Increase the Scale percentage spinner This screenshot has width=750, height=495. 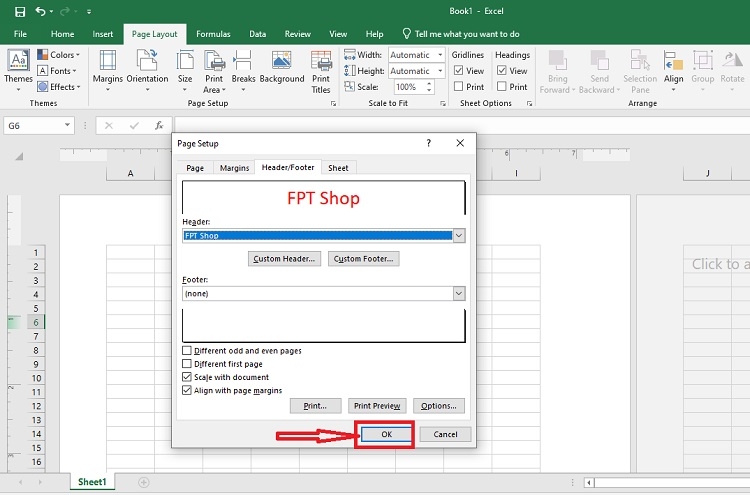tap(429, 84)
